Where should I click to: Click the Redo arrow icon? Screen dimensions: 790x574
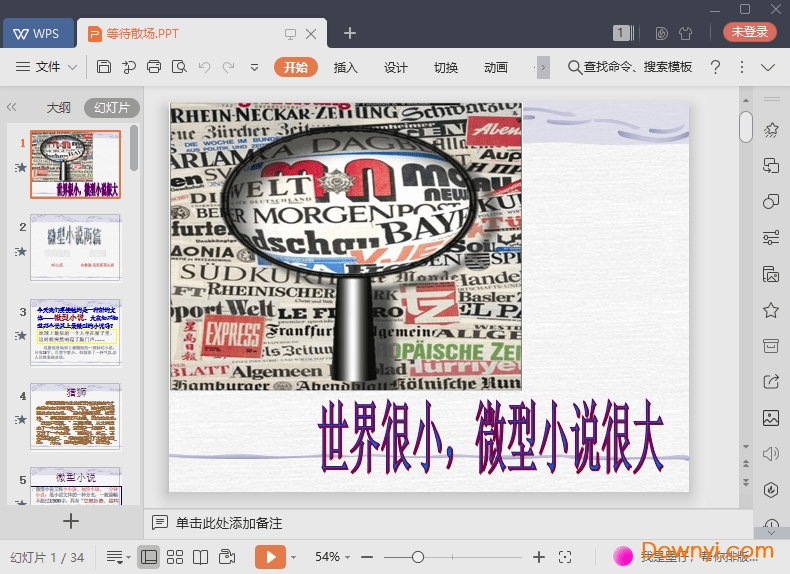coord(229,67)
